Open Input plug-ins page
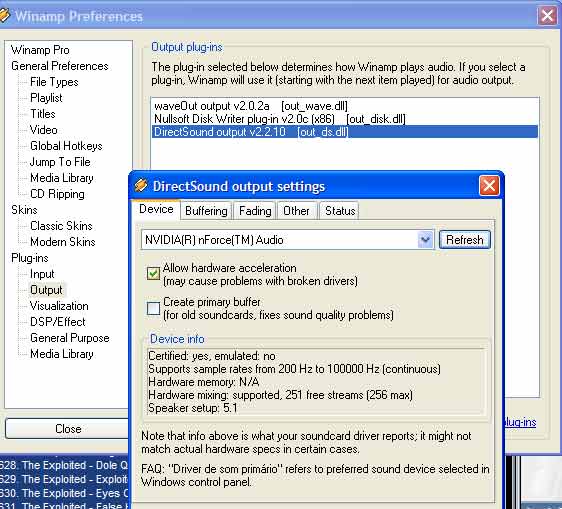Image resolution: width=562 pixels, height=509 pixels. coord(42,274)
